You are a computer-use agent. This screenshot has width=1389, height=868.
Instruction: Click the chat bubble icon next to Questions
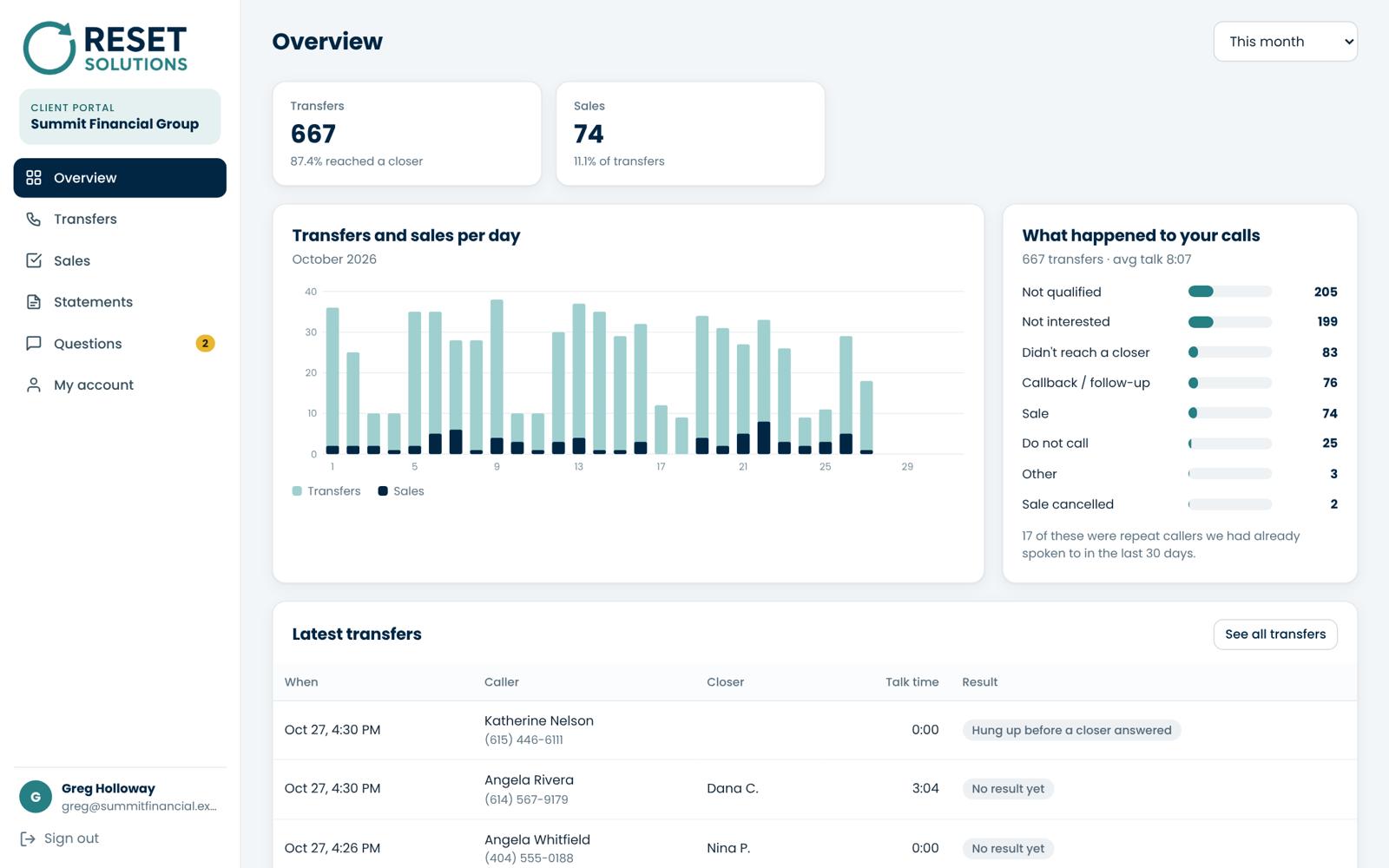pyautogui.click(x=34, y=343)
